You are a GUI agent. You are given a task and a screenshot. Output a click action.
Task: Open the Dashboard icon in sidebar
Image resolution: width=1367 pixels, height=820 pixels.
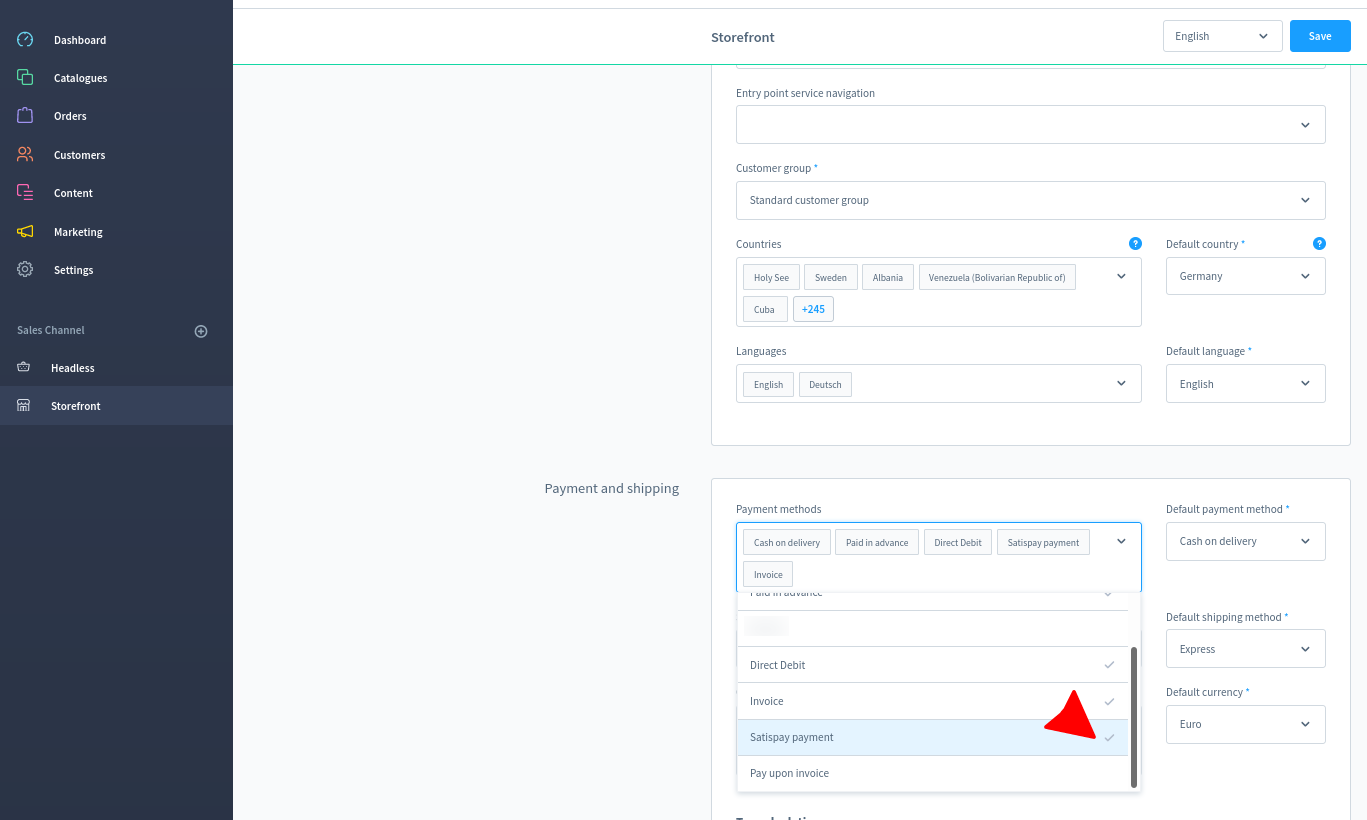[x=25, y=40]
